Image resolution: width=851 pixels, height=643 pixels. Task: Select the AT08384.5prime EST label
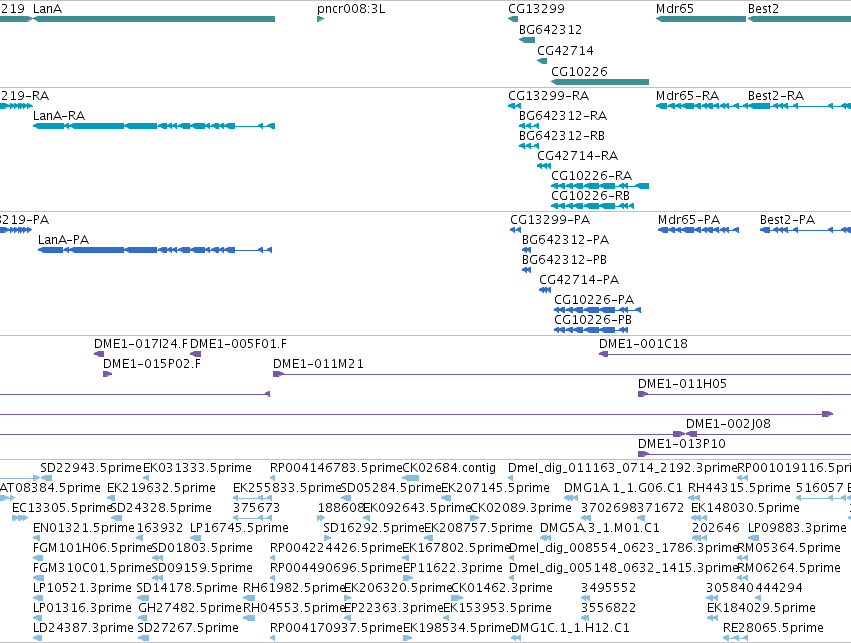[x=50, y=488]
